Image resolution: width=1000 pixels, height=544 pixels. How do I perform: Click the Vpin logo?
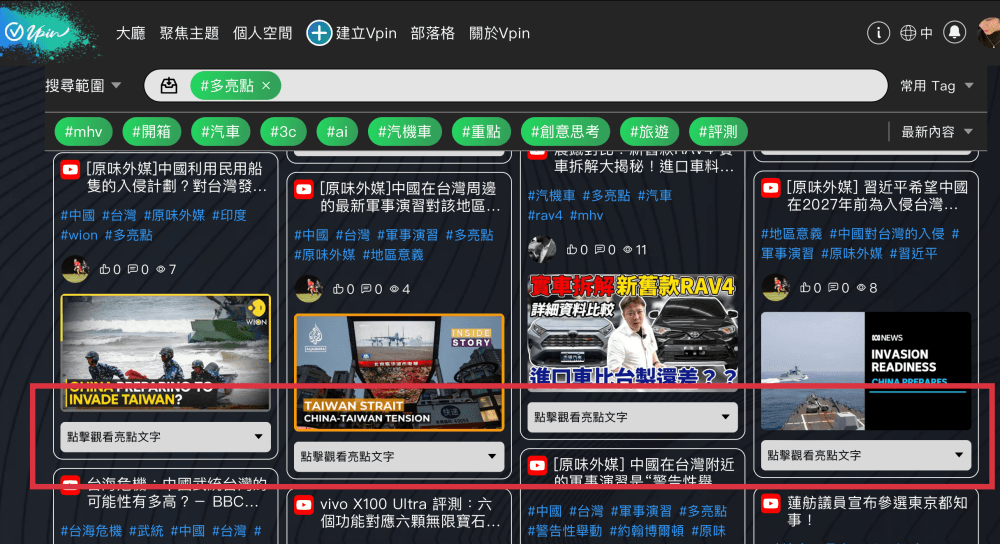click(x=38, y=32)
